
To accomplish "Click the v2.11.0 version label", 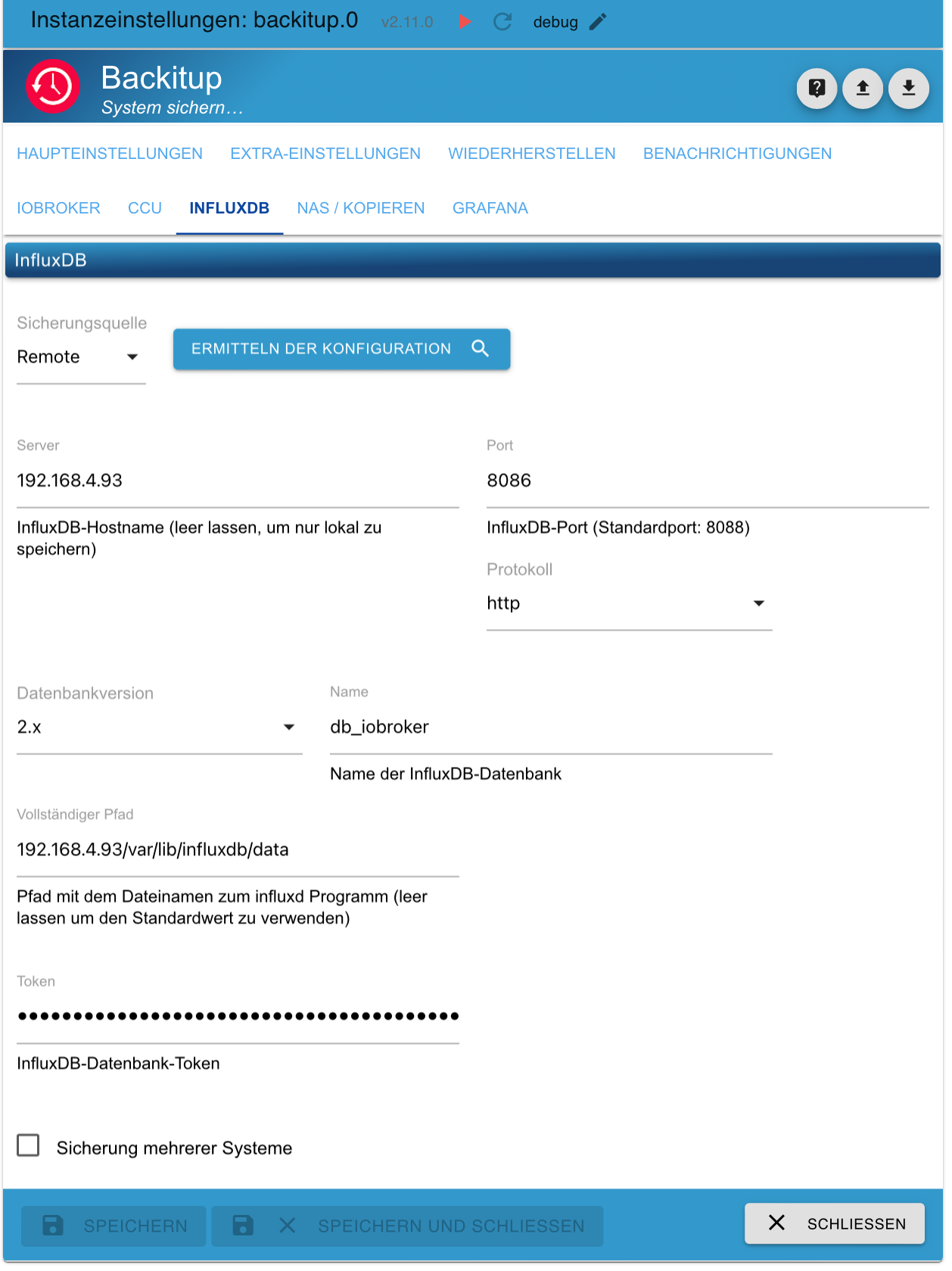I will click(x=407, y=22).
